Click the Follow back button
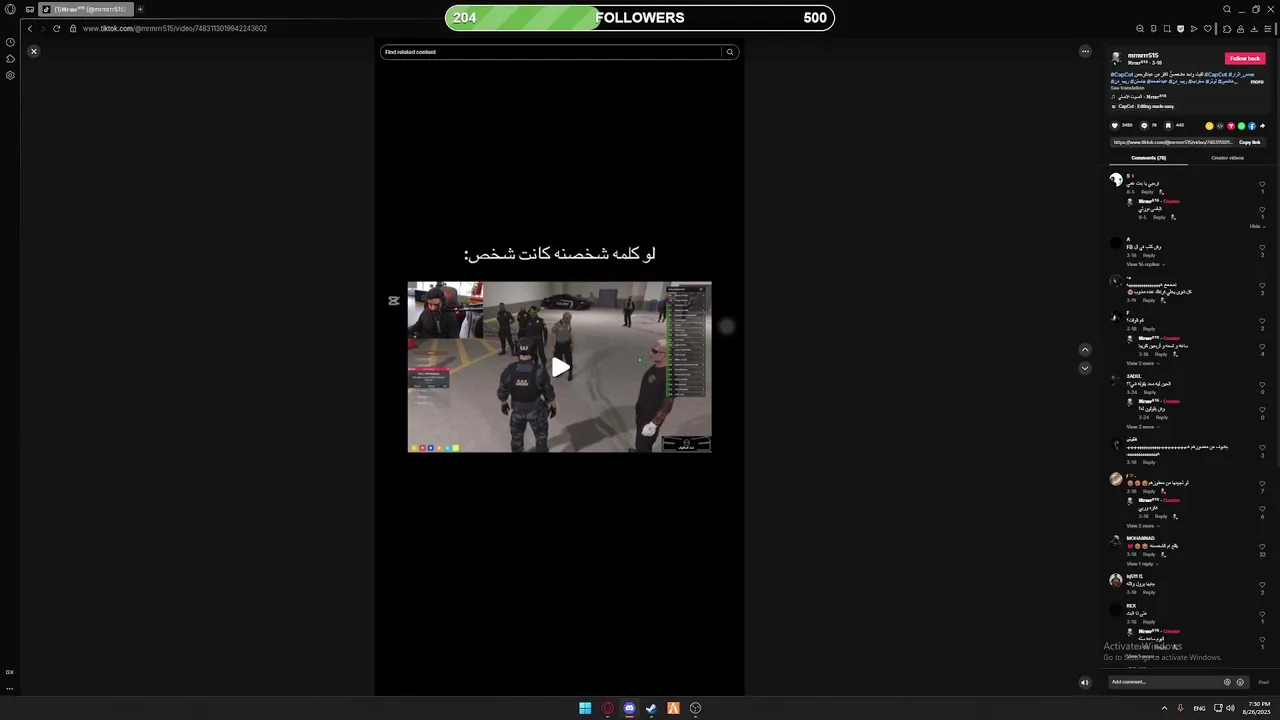Image resolution: width=1280 pixels, height=720 pixels. coord(1245,58)
